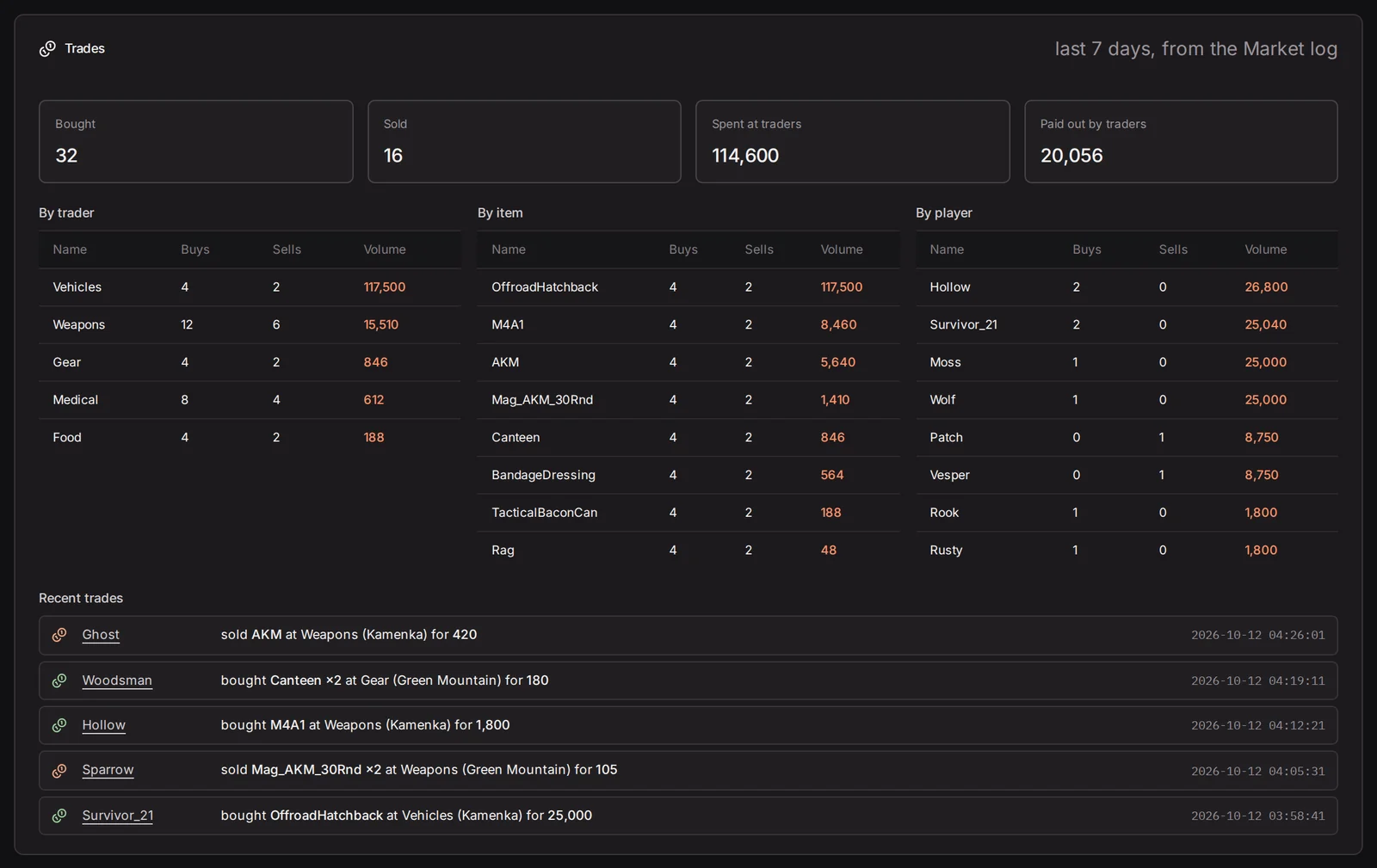Select the Rag item row
Viewport: 1377px width, 868px height.
point(688,551)
